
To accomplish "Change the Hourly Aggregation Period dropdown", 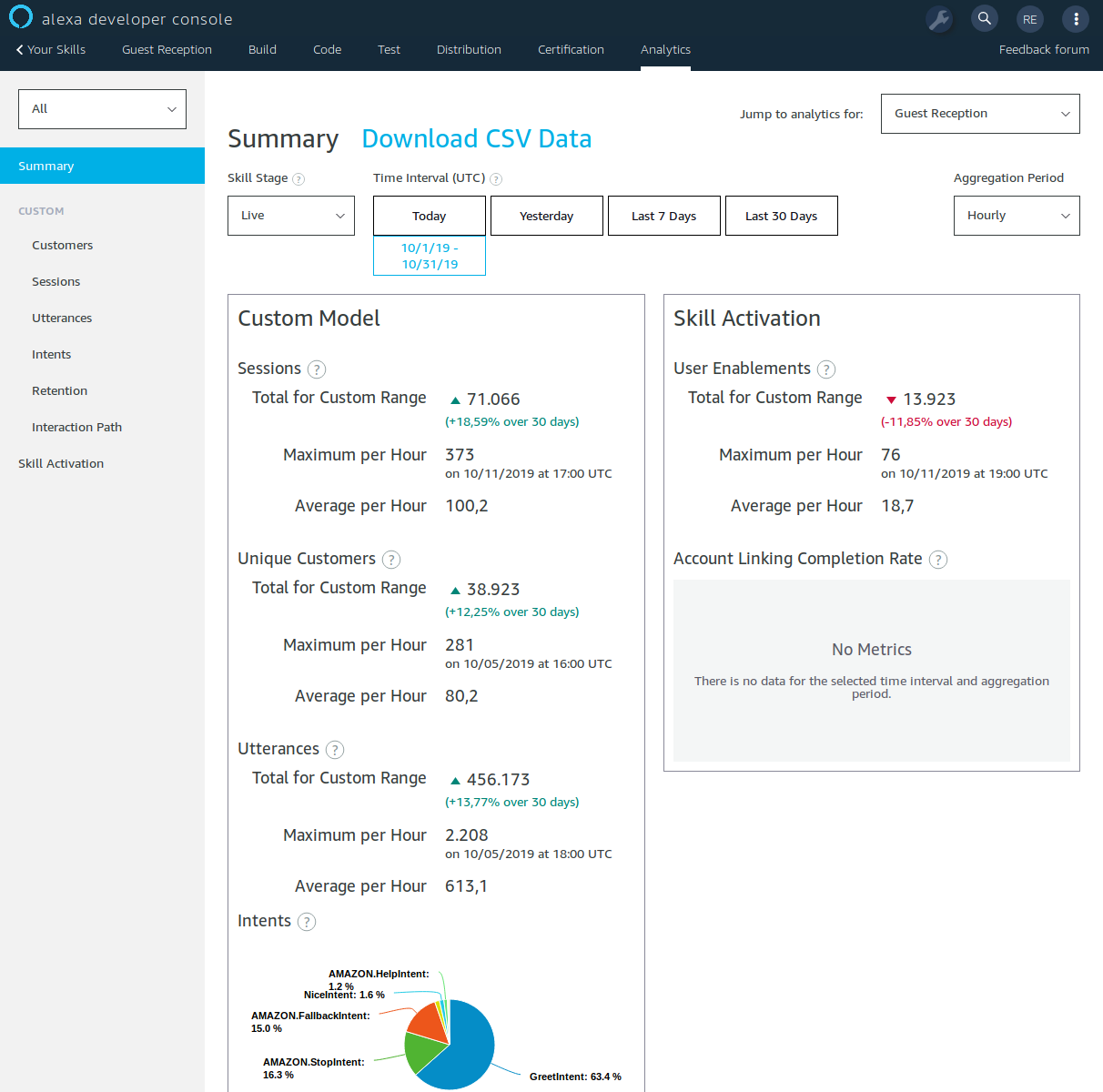I will 1016,216.
